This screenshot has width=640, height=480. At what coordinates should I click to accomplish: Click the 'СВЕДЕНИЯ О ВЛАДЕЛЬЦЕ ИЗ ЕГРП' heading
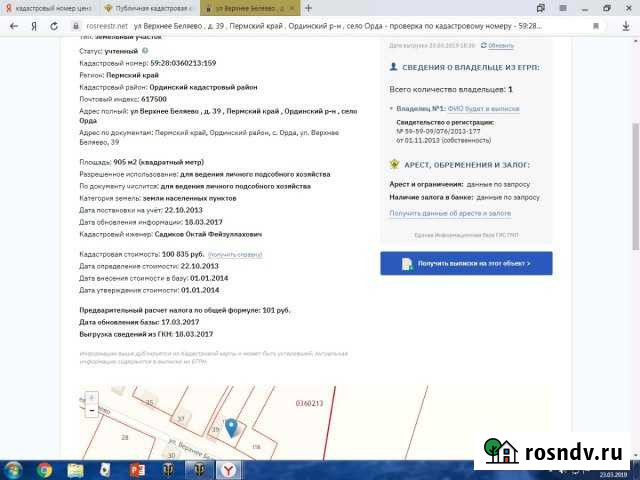point(471,68)
